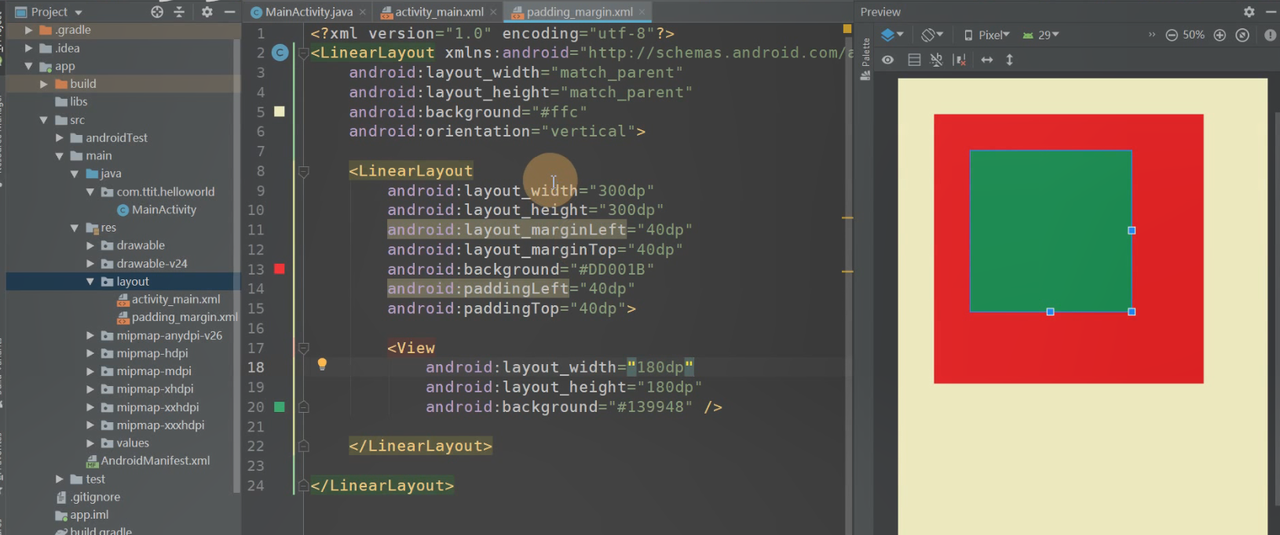Open the API 29 version dropdown
Viewport: 1280px width, 535px height.
point(1041,35)
